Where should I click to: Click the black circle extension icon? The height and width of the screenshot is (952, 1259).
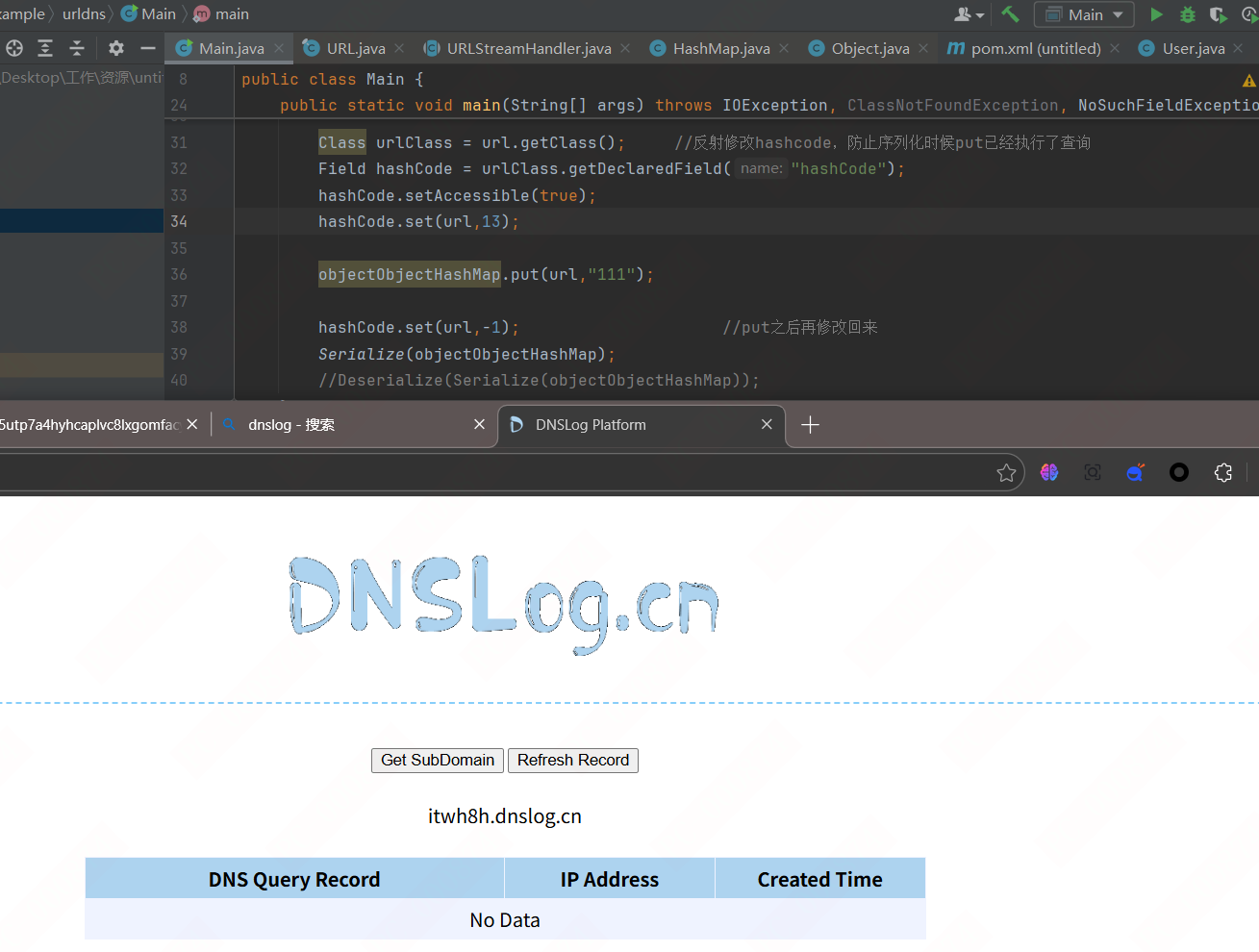click(1179, 472)
